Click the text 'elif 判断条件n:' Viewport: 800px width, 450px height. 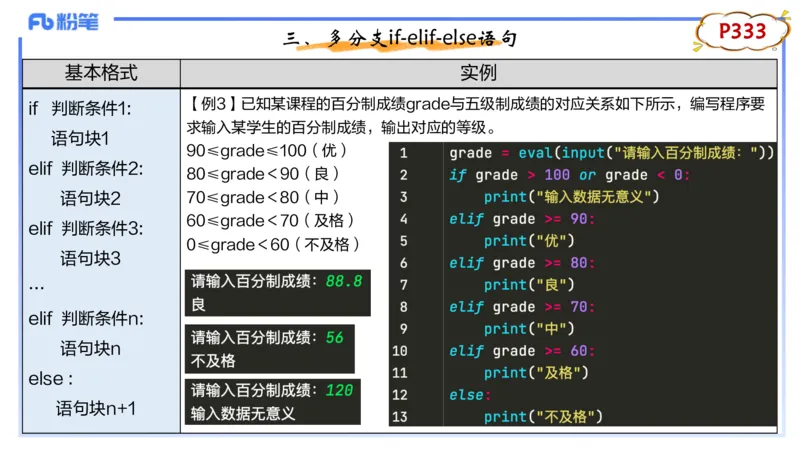click(86, 318)
